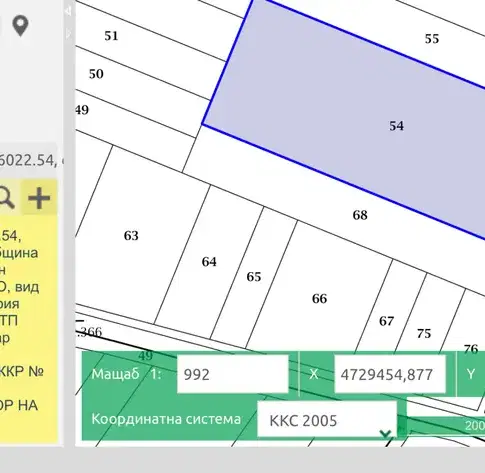Select parcel 55 on the map
This screenshot has width=485, height=473.
(x=432, y=39)
